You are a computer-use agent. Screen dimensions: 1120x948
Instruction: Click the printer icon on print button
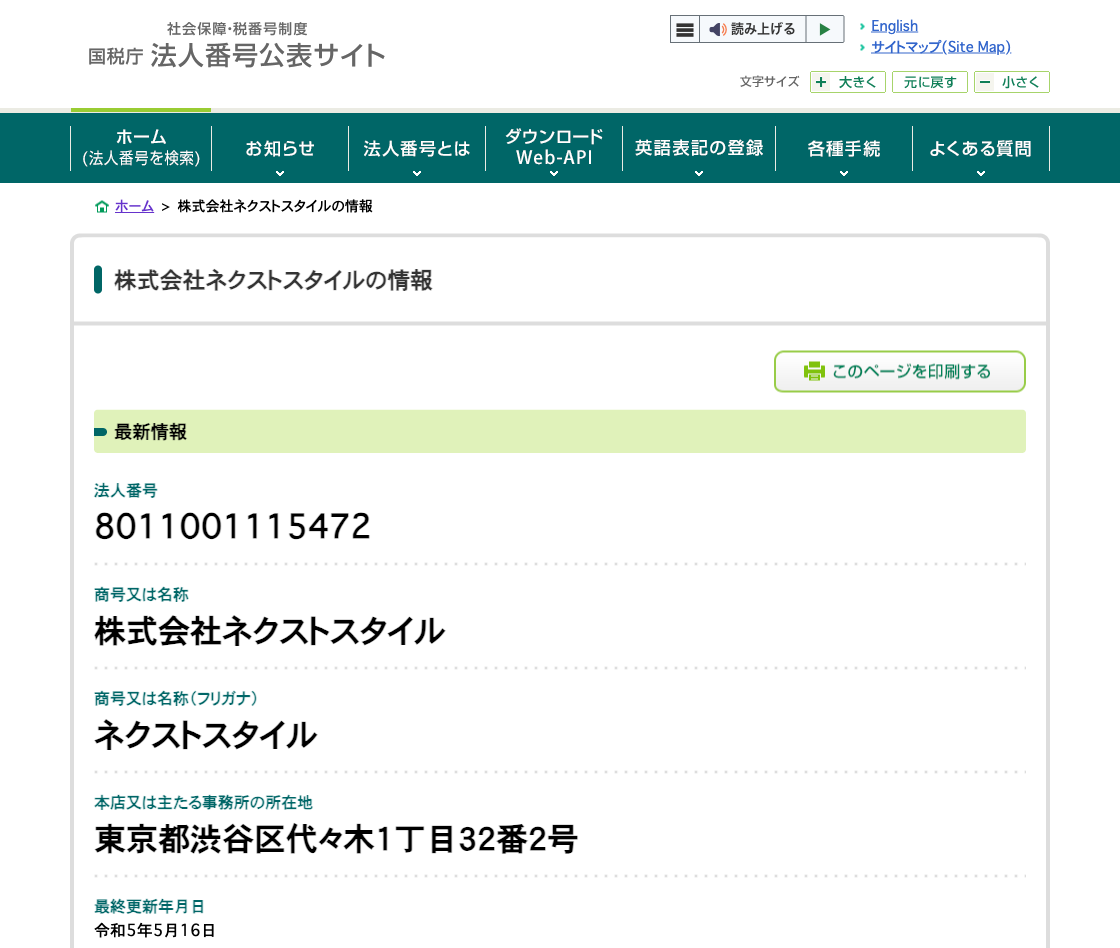(814, 371)
